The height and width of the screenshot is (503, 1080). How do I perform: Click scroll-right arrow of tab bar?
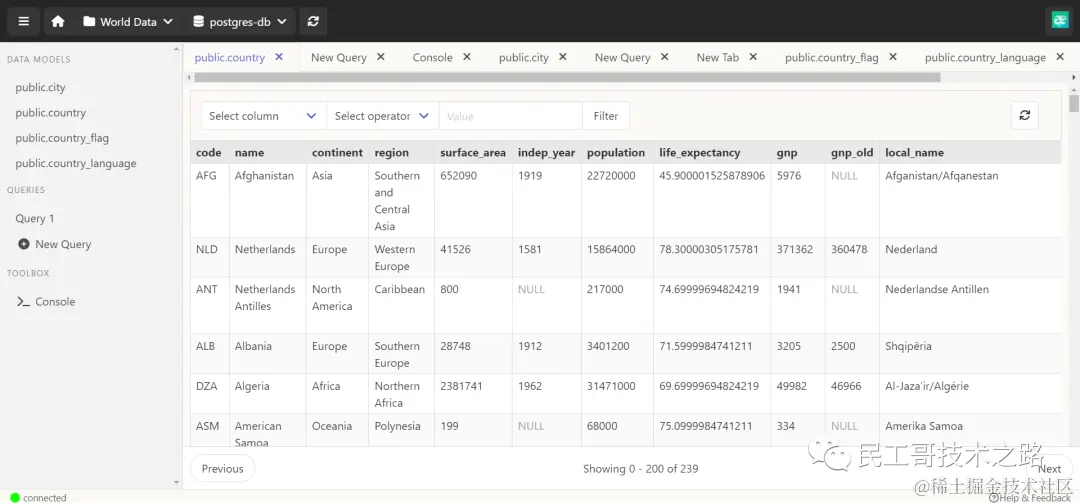tap(1074, 77)
